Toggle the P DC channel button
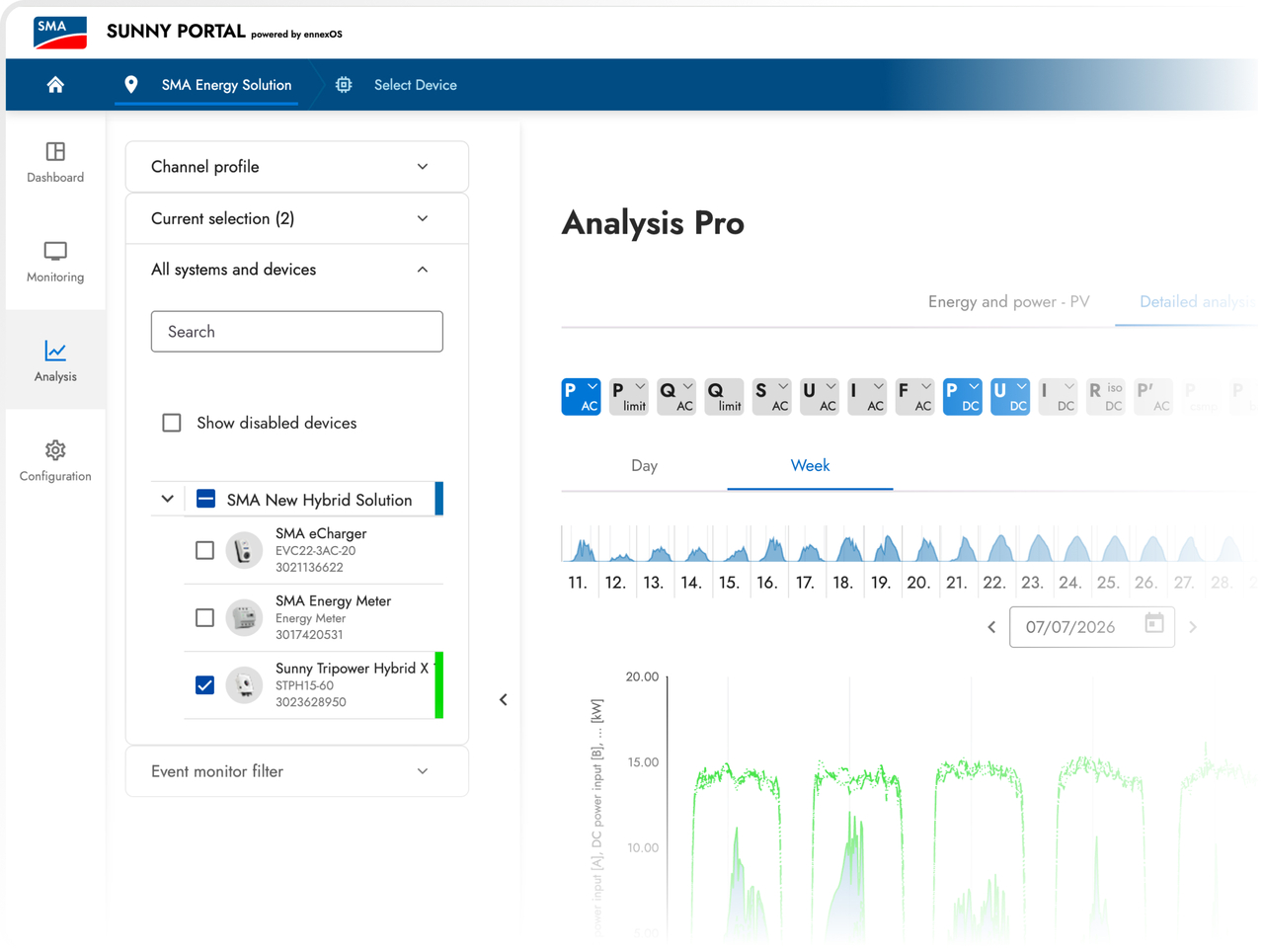Image resolution: width=1264 pixels, height=952 pixels. [963, 397]
